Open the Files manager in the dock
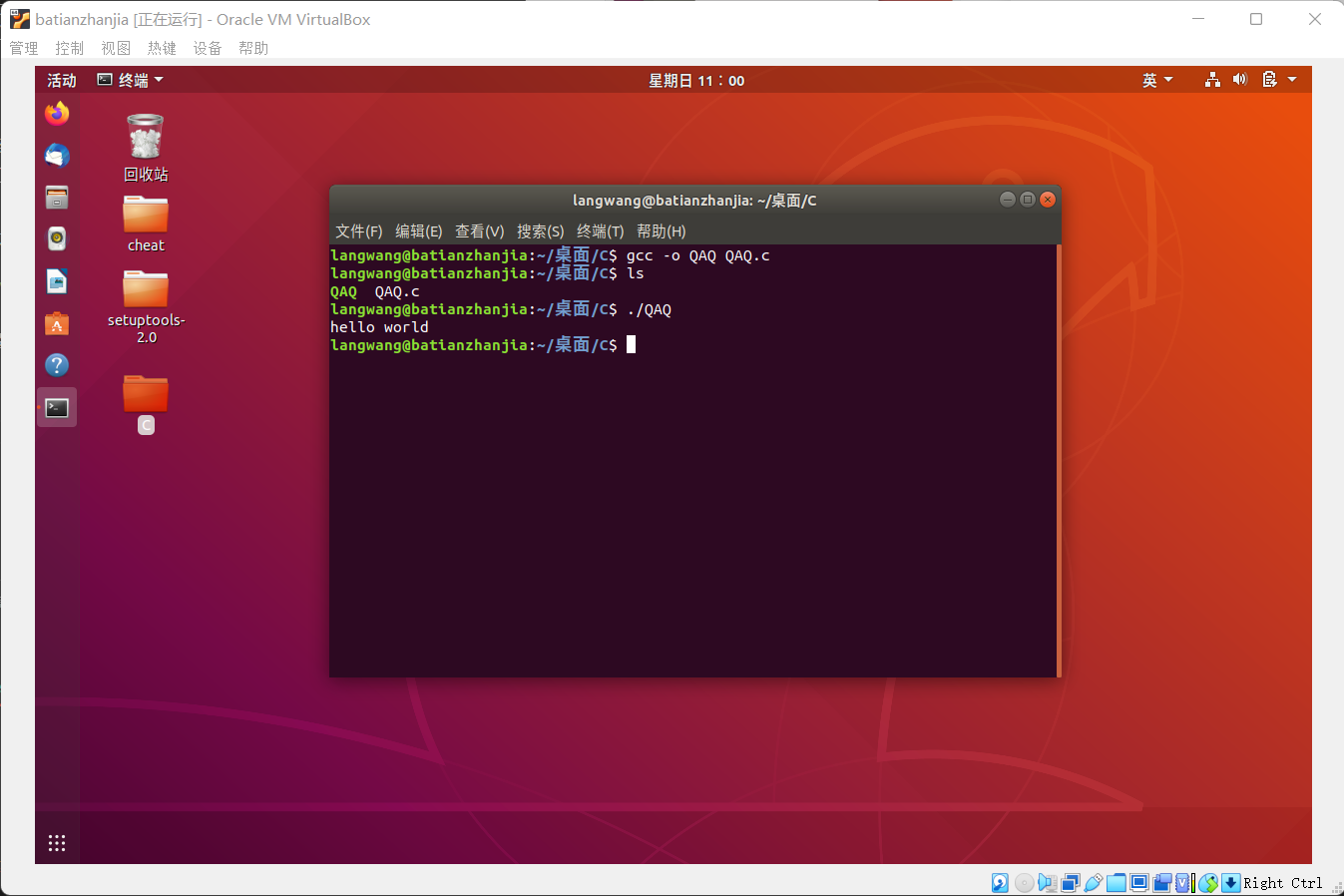1344x896 pixels. pyautogui.click(x=57, y=198)
